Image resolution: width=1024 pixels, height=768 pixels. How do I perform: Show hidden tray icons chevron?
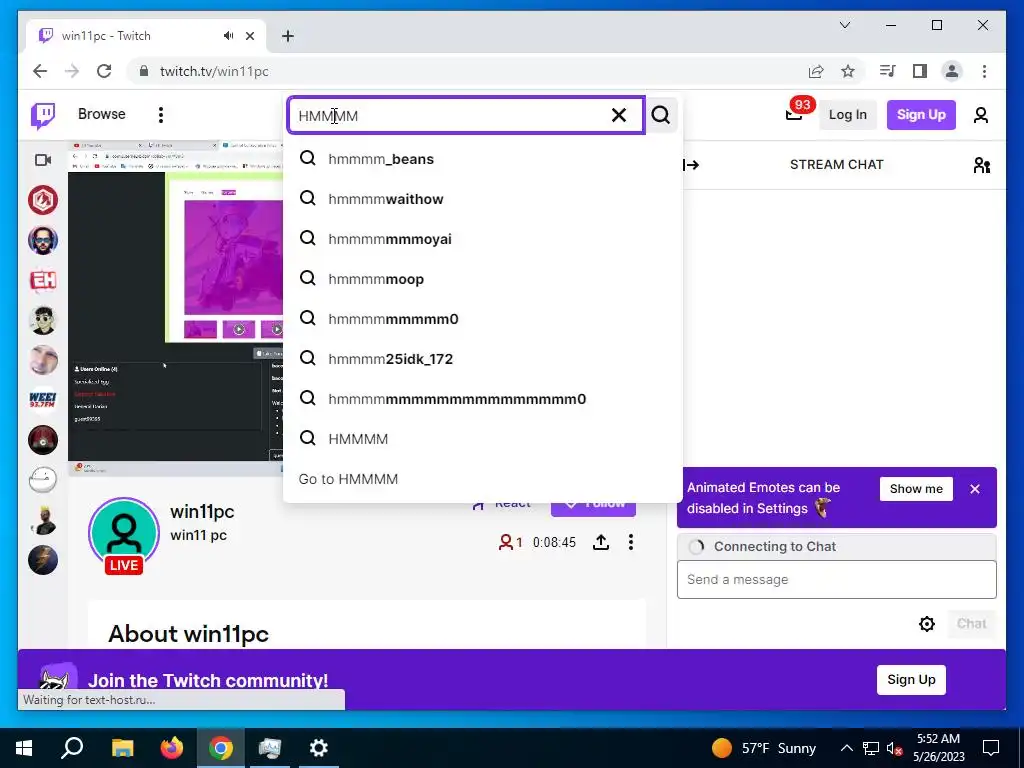[x=846, y=748]
